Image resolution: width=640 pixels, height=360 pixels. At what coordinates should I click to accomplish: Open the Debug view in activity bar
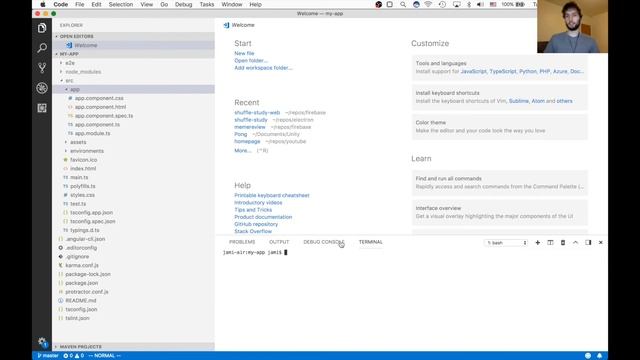(x=42, y=88)
